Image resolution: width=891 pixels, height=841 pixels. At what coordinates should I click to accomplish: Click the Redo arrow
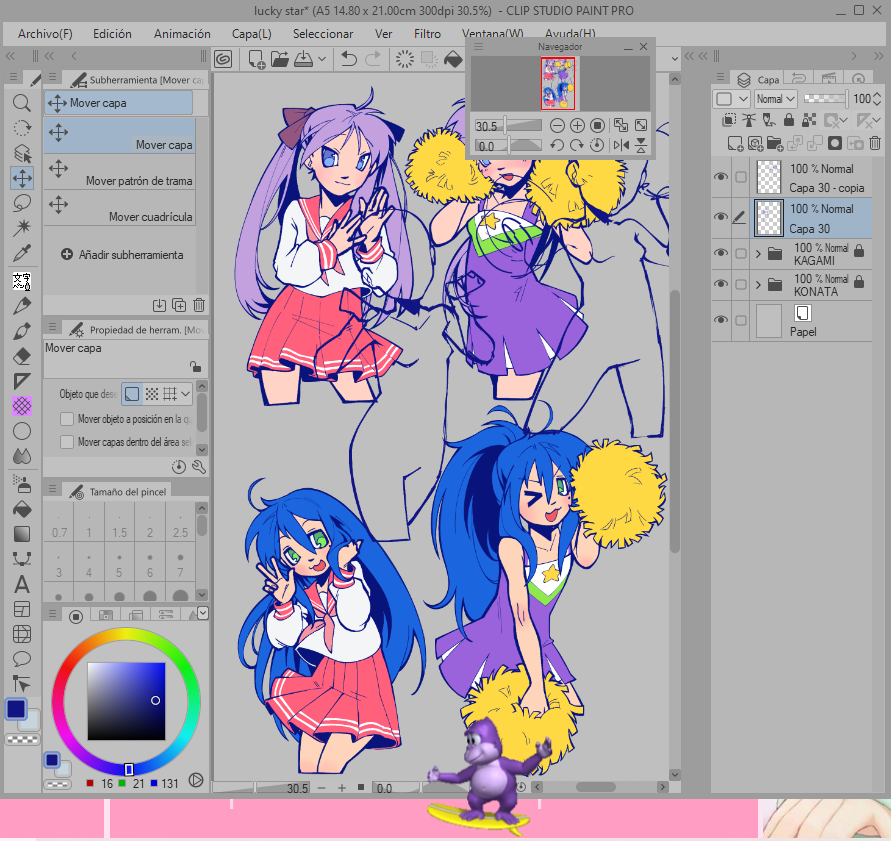373,59
